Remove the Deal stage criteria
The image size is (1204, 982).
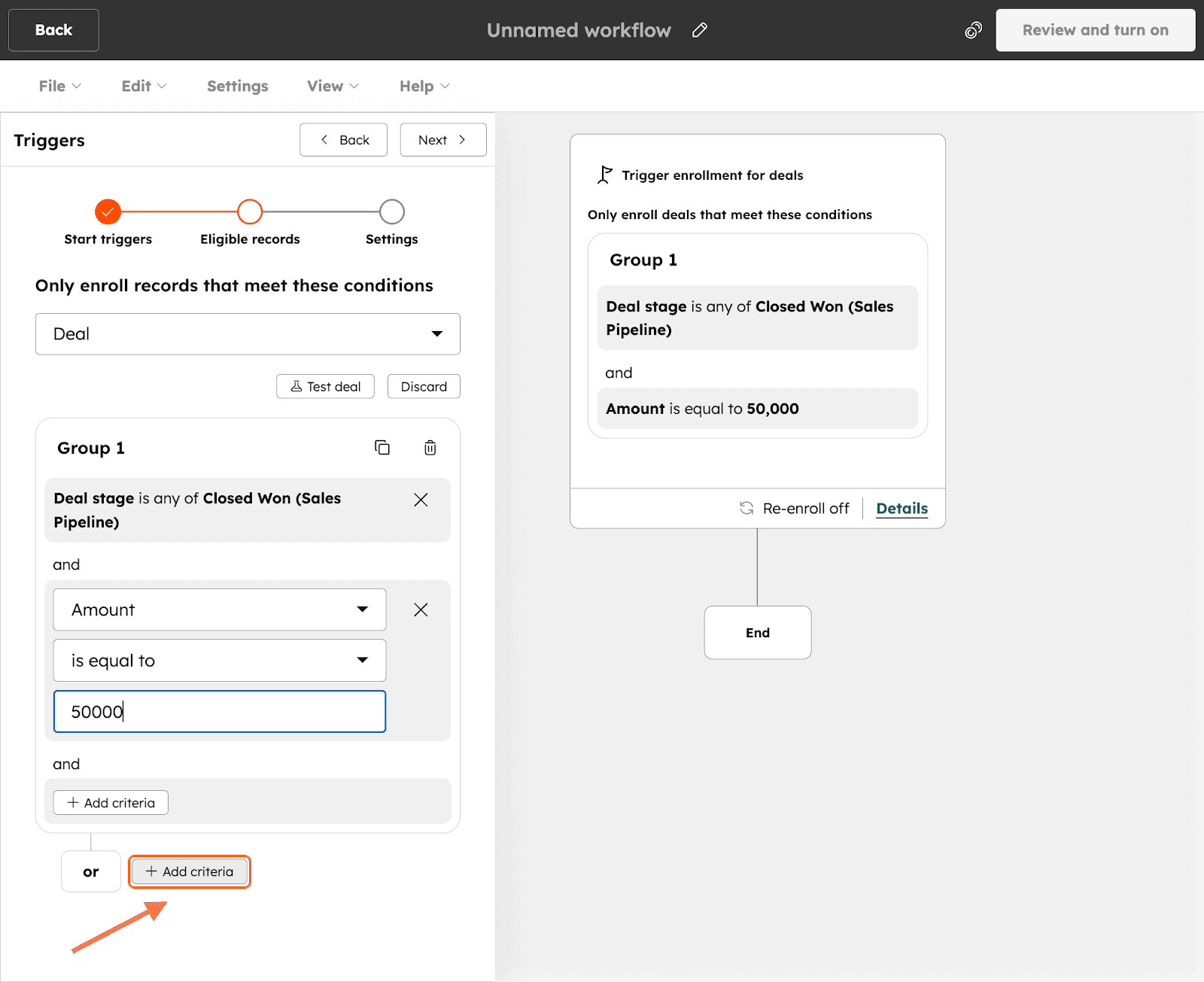[421, 500]
